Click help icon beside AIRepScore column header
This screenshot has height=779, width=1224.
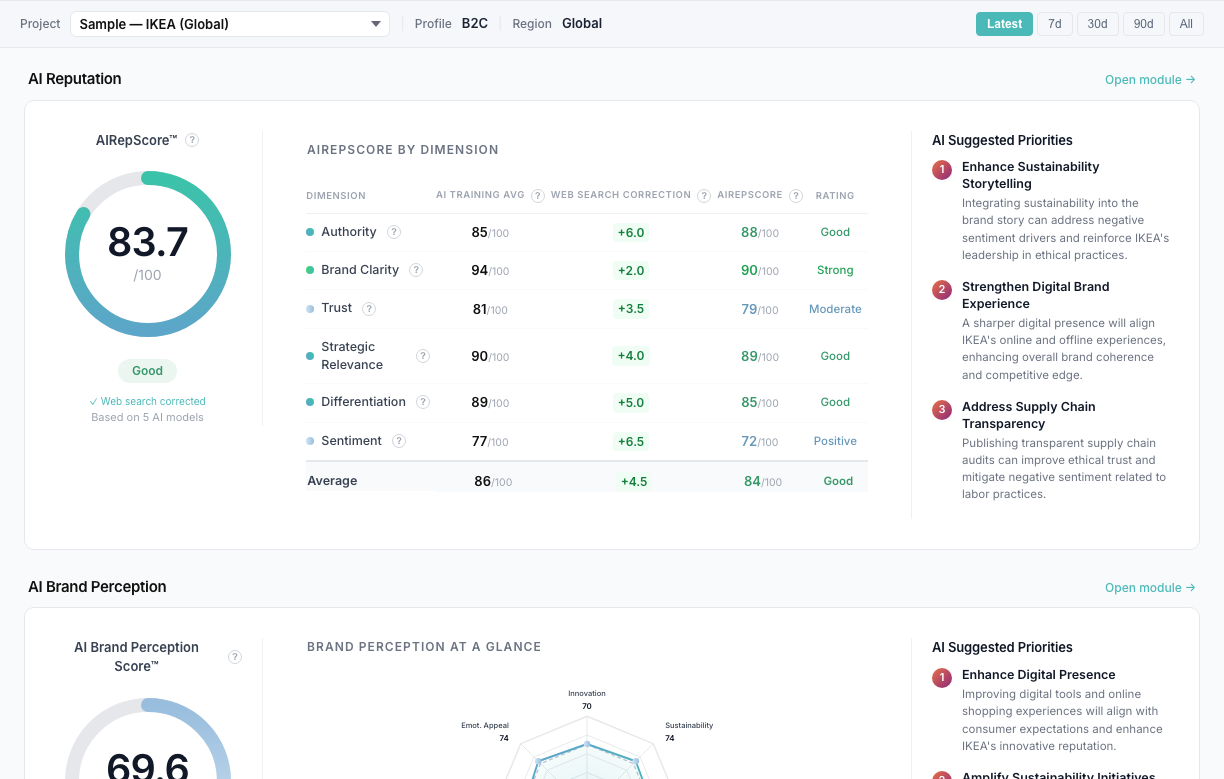pos(796,196)
